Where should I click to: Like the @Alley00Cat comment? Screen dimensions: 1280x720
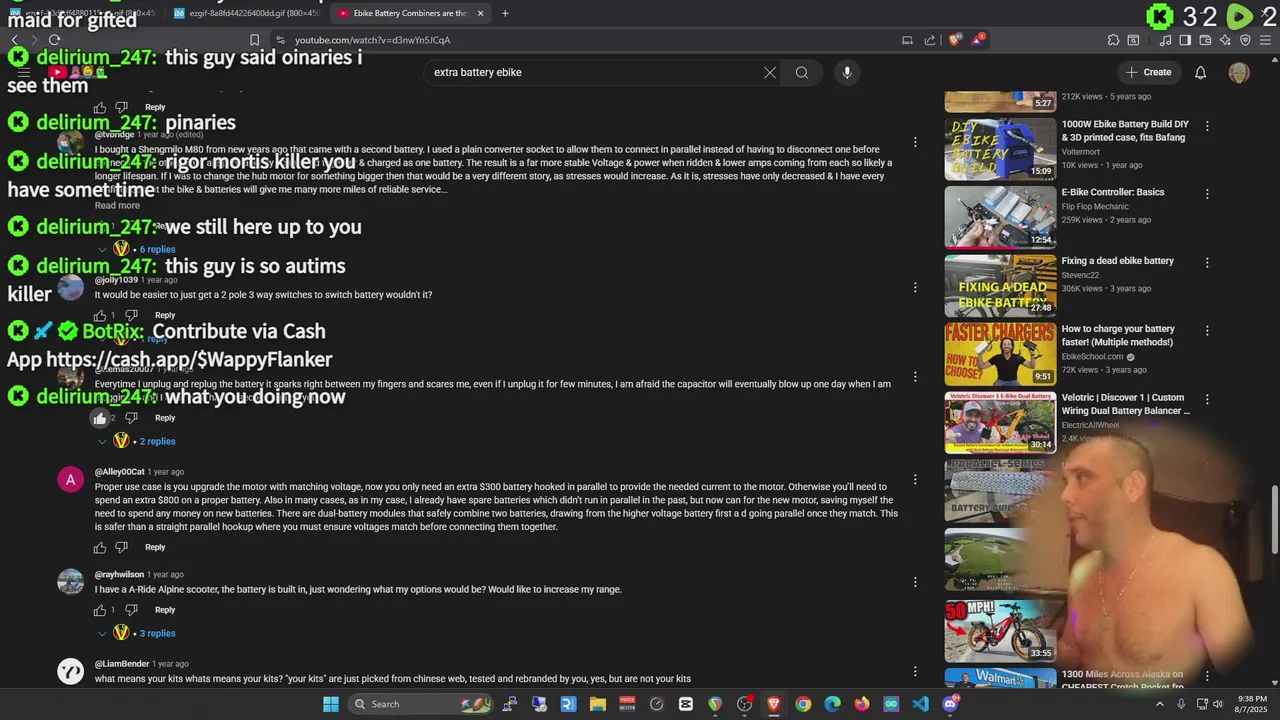pos(100,547)
